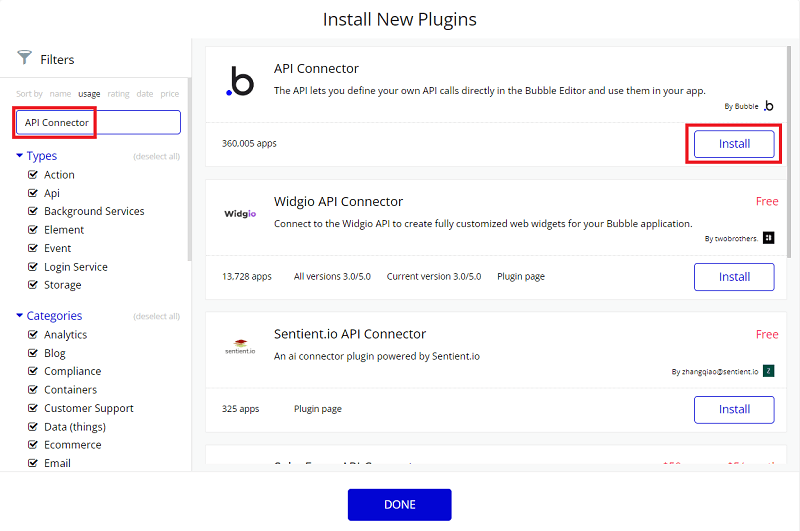Collapse the Categories filter section
Viewport: 800px width, 531px height.
19,315
